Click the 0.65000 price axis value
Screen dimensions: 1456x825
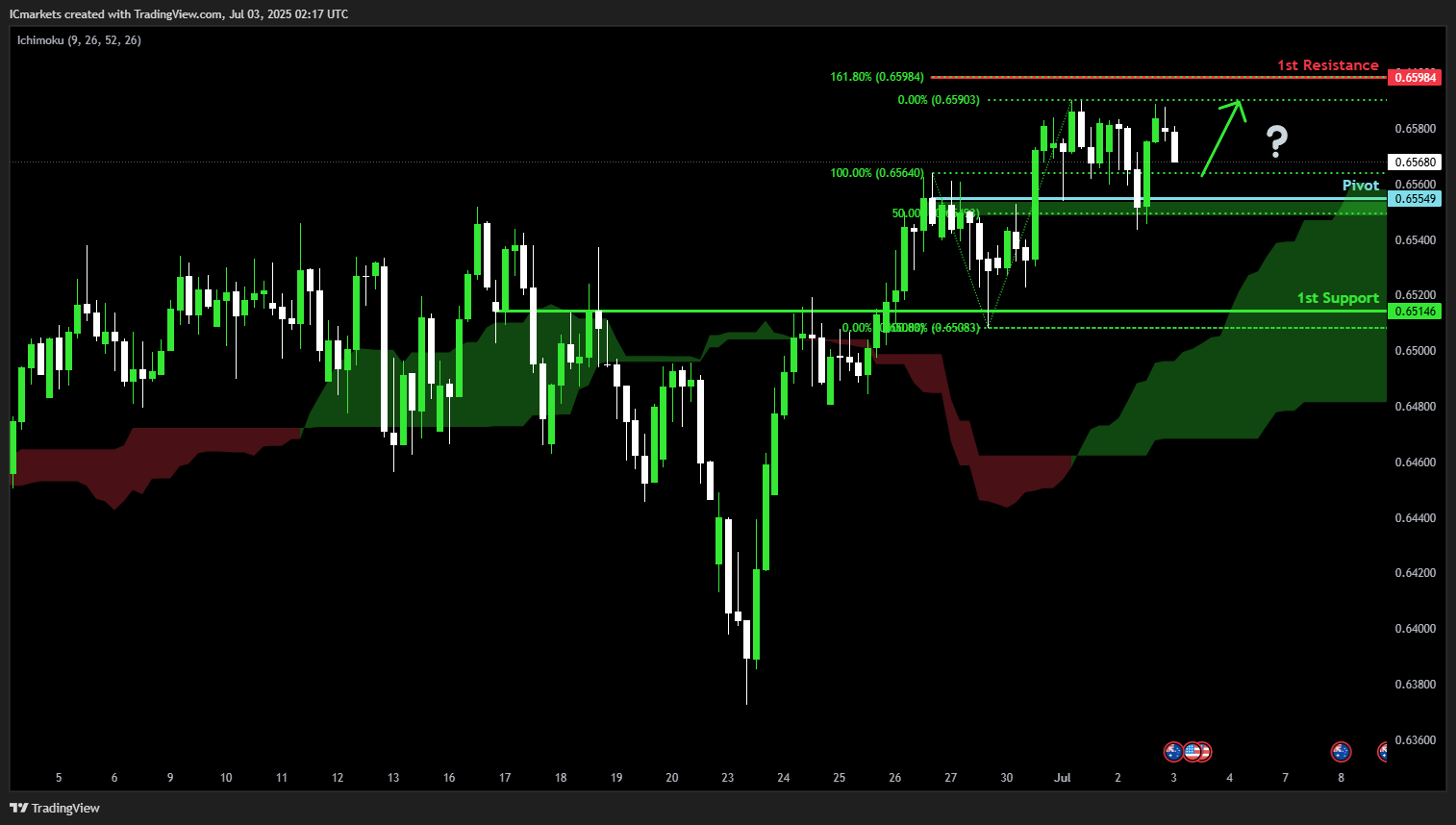click(x=1416, y=351)
